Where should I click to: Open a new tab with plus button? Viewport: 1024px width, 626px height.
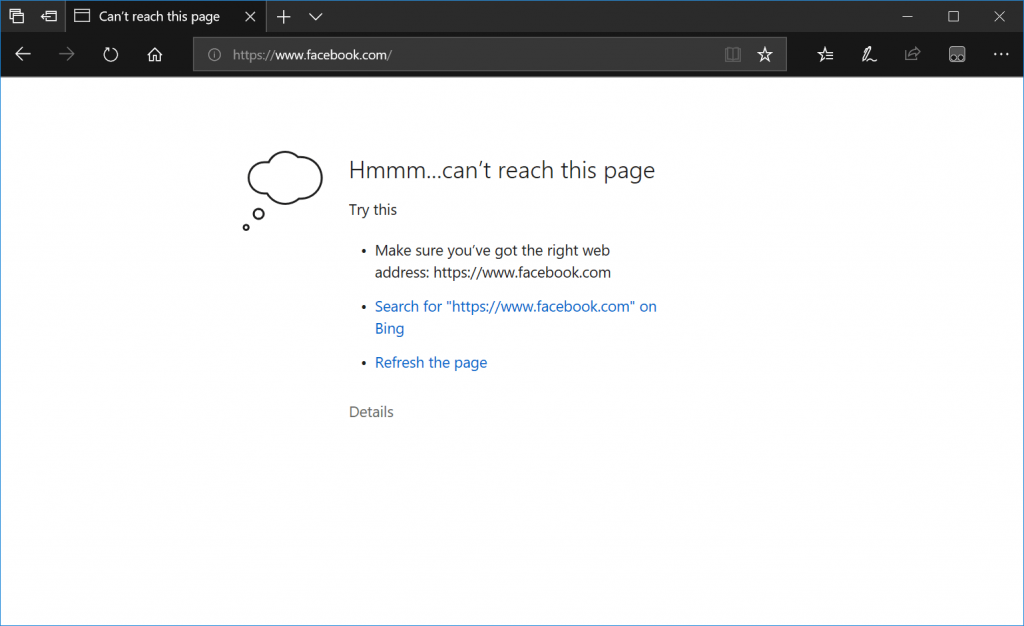(x=283, y=17)
